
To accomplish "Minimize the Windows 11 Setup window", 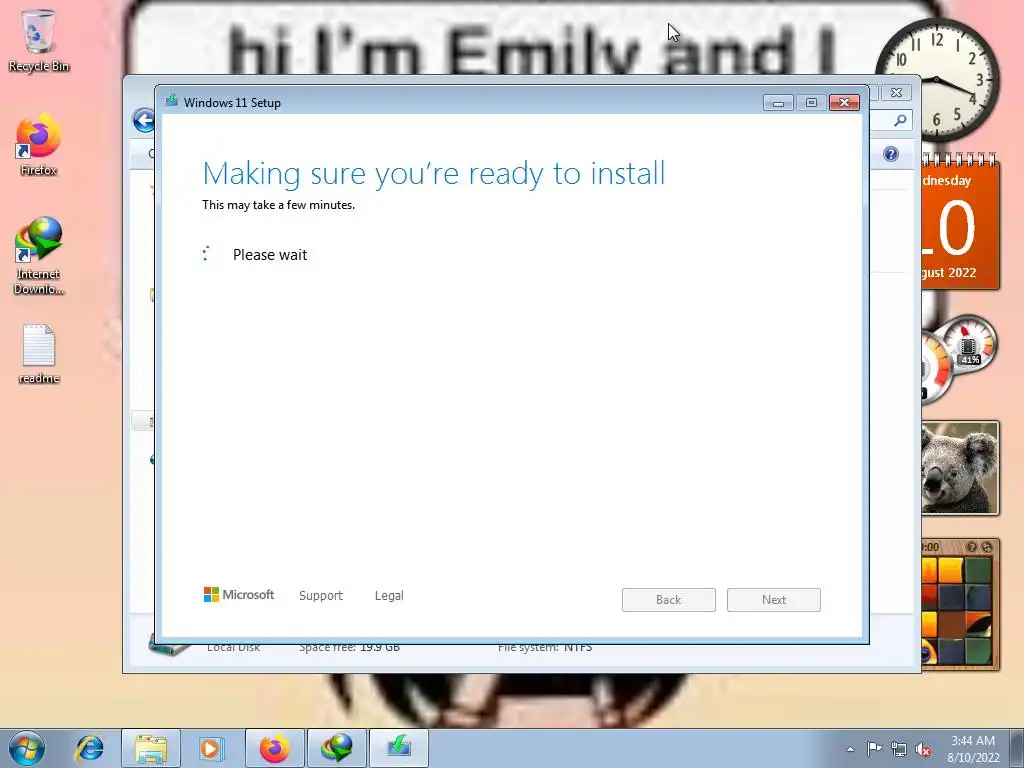I will tap(778, 103).
